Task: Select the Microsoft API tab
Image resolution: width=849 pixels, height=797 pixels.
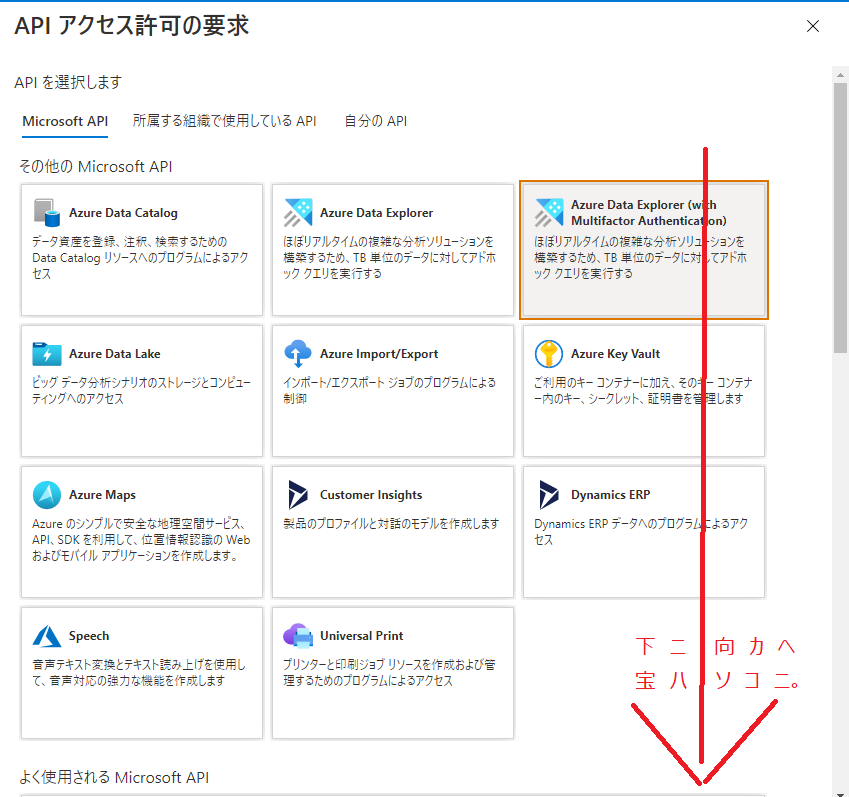Action: pyautogui.click(x=64, y=120)
